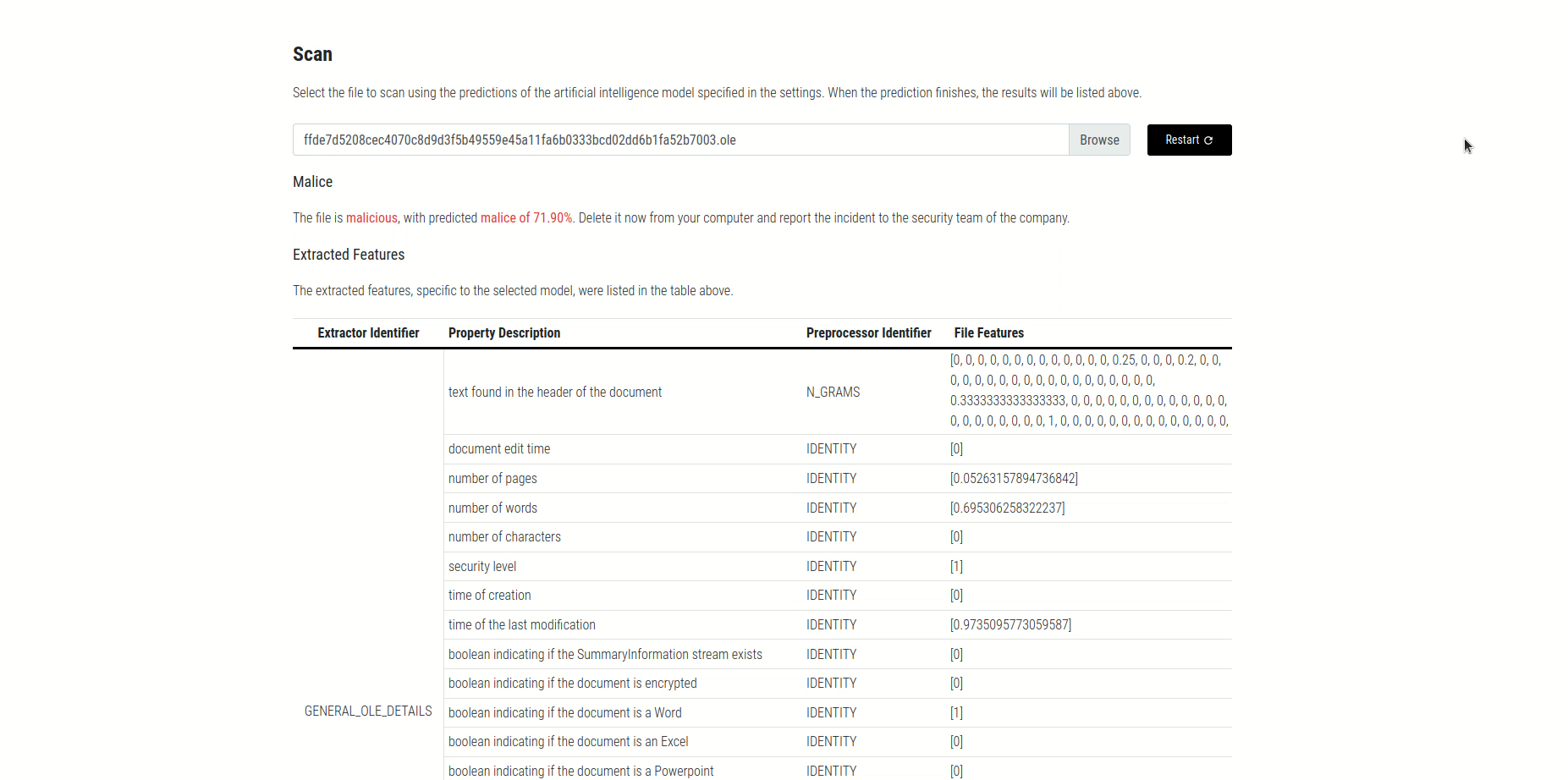Click the SummaryInformation stream exists row
The height and width of the screenshot is (780, 1568).
click(838, 655)
